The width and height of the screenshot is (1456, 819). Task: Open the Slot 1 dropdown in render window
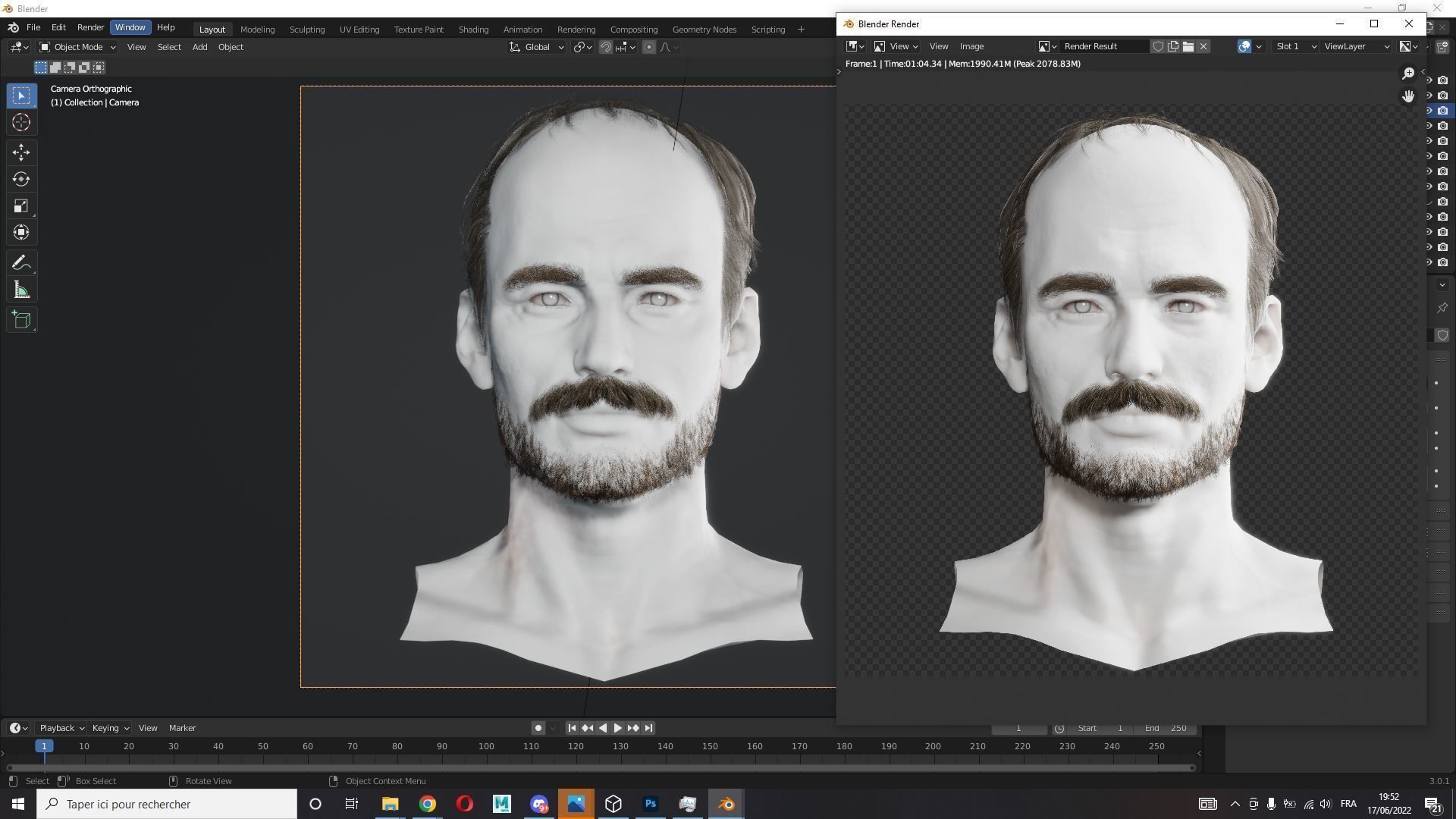click(1296, 46)
